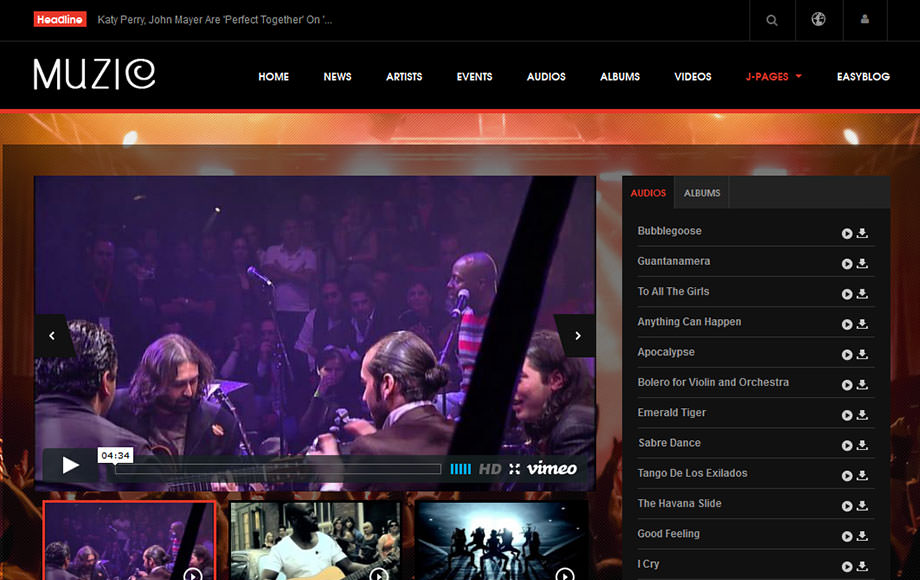
Task: Open the Emerald Tiger track link
Action: click(x=672, y=413)
